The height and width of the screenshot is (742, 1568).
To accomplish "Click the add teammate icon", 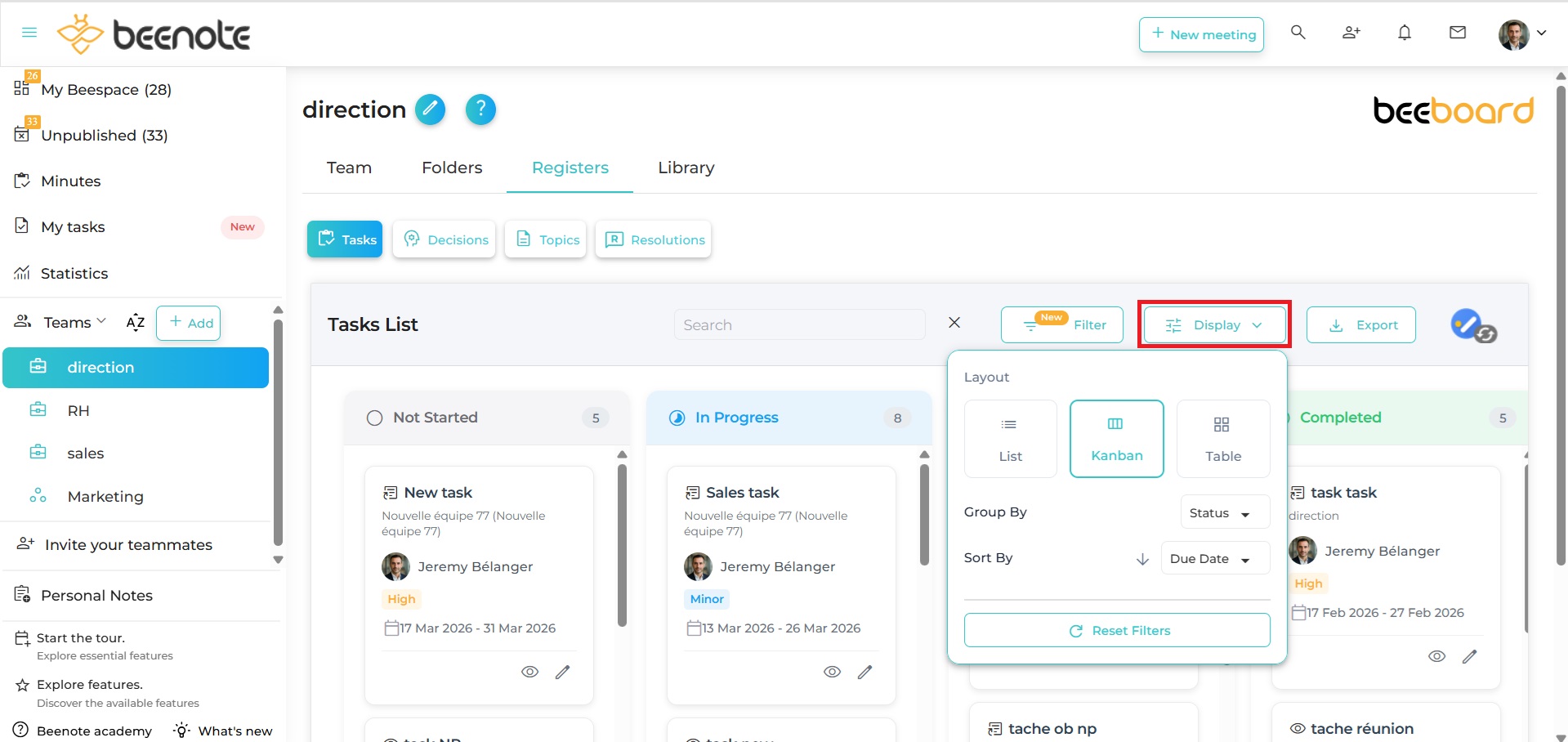I will click(1351, 33).
